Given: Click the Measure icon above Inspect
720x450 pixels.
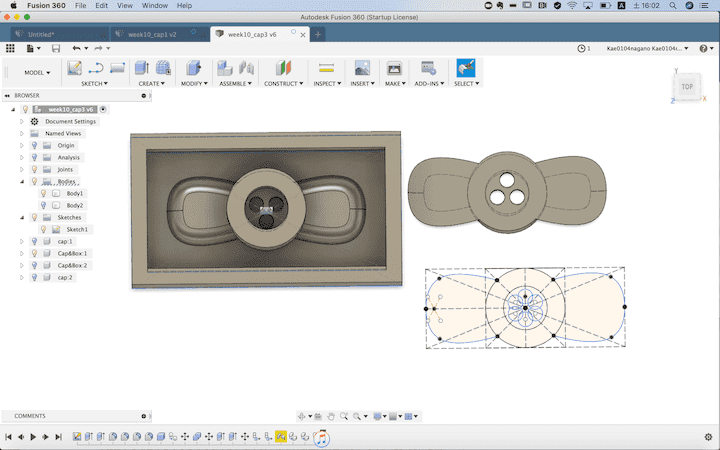Looking at the screenshot, I should tap(326, 68).
